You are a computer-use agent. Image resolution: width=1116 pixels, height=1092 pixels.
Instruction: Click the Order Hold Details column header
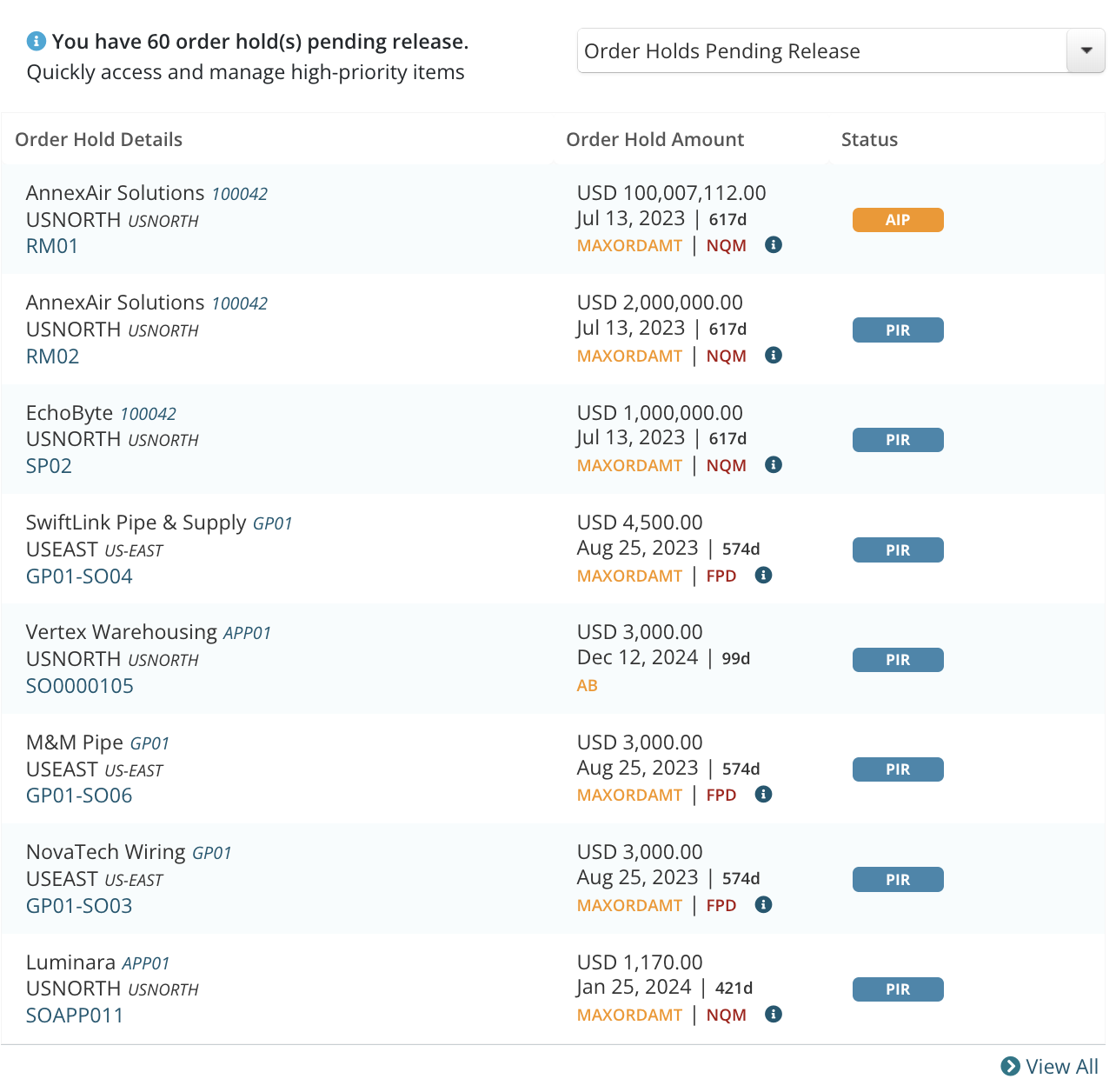coord(99,140)
